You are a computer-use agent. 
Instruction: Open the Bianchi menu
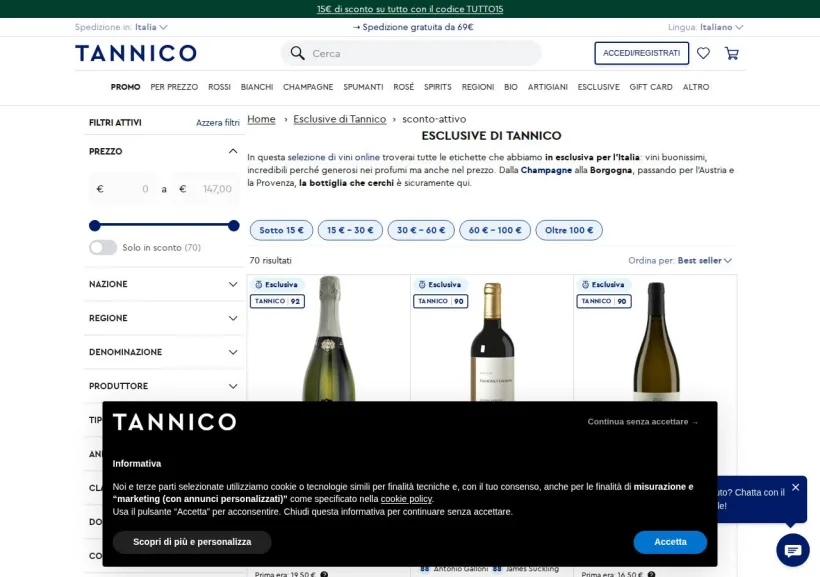(257, 87)
